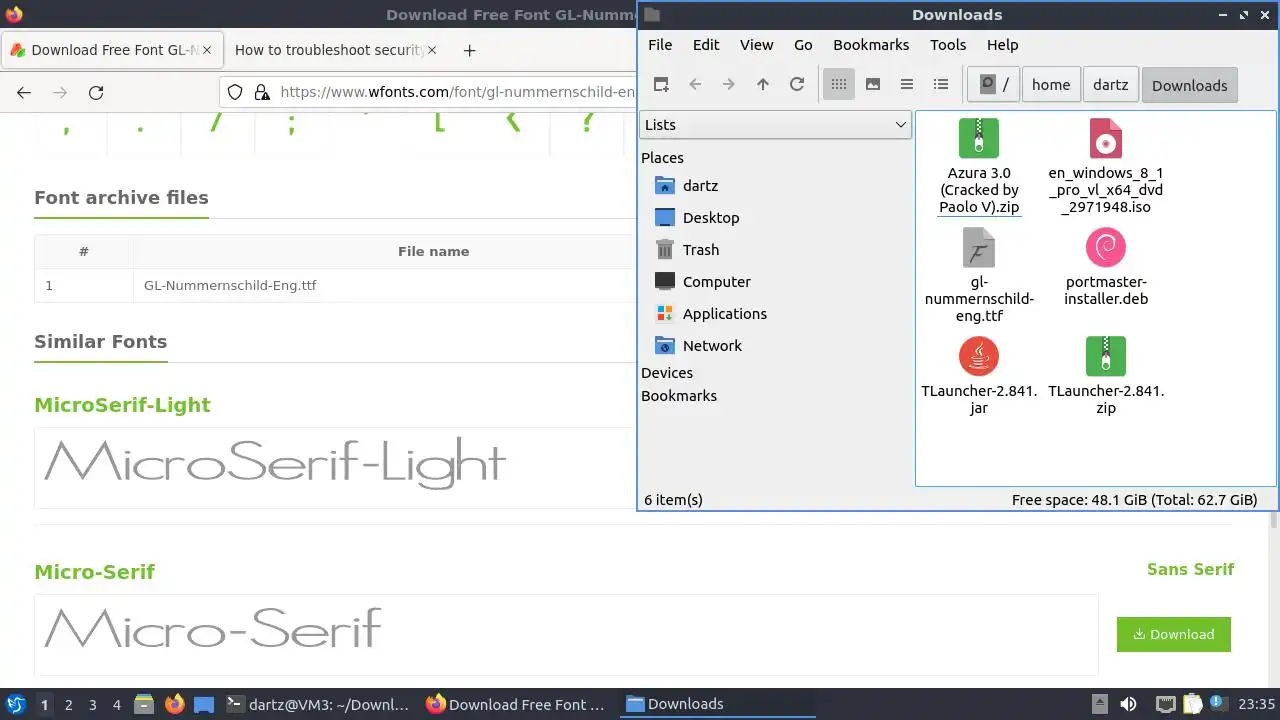Click the clipboard icon in system tray
The height and width of the screenshot is (720, 1280).
click(1192, 704)
